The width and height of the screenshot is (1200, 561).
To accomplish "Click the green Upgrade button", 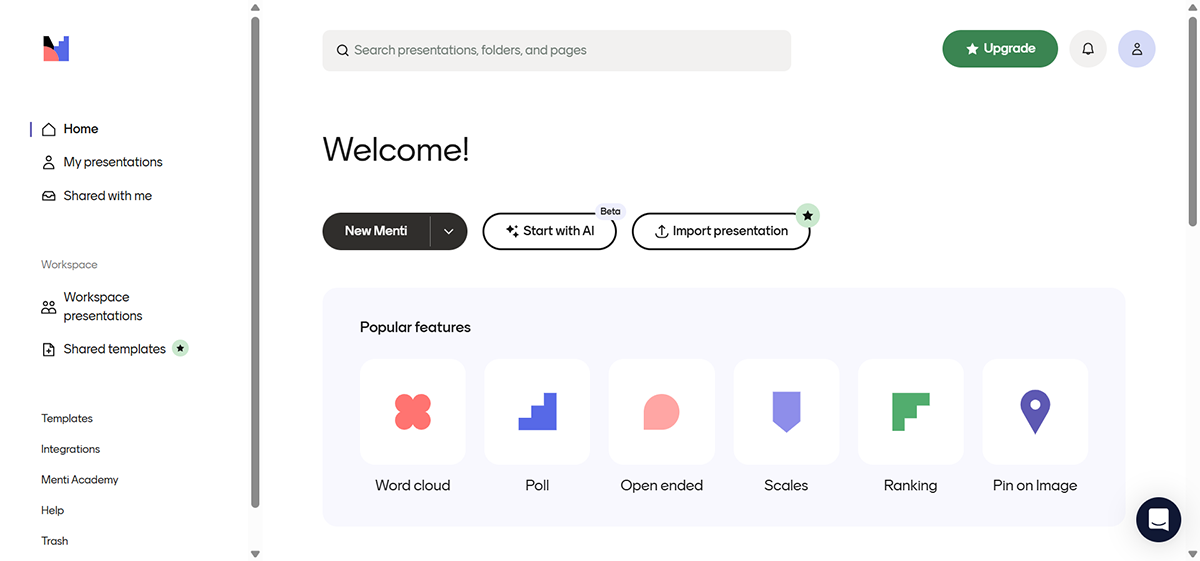I will (x=999, y=49).
